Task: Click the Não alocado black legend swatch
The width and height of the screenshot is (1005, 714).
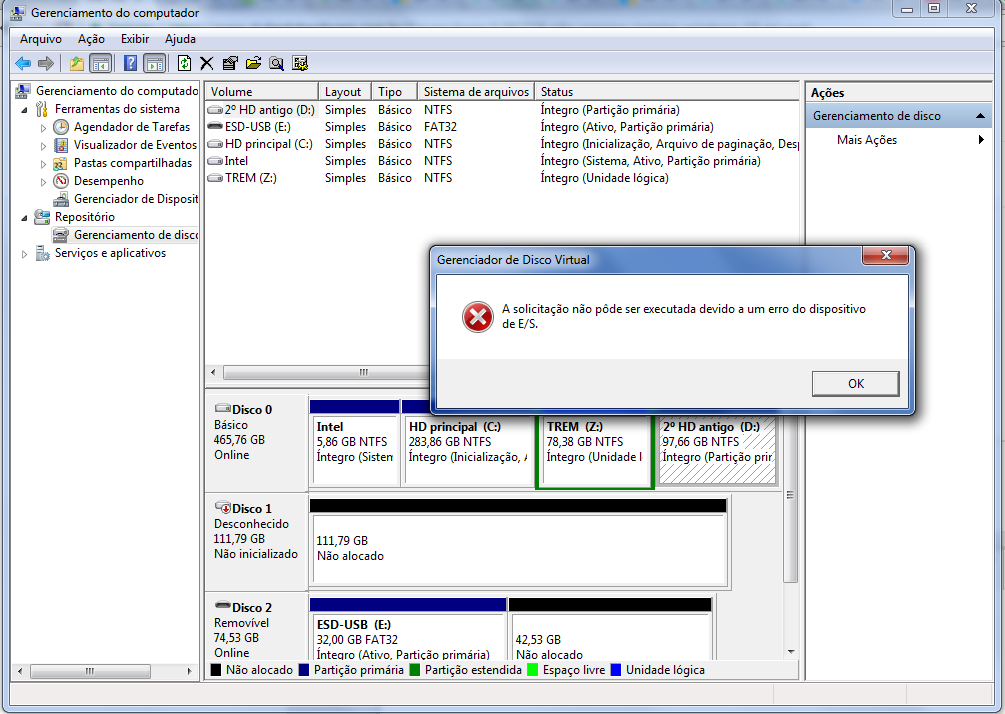Action: point(216,670)
